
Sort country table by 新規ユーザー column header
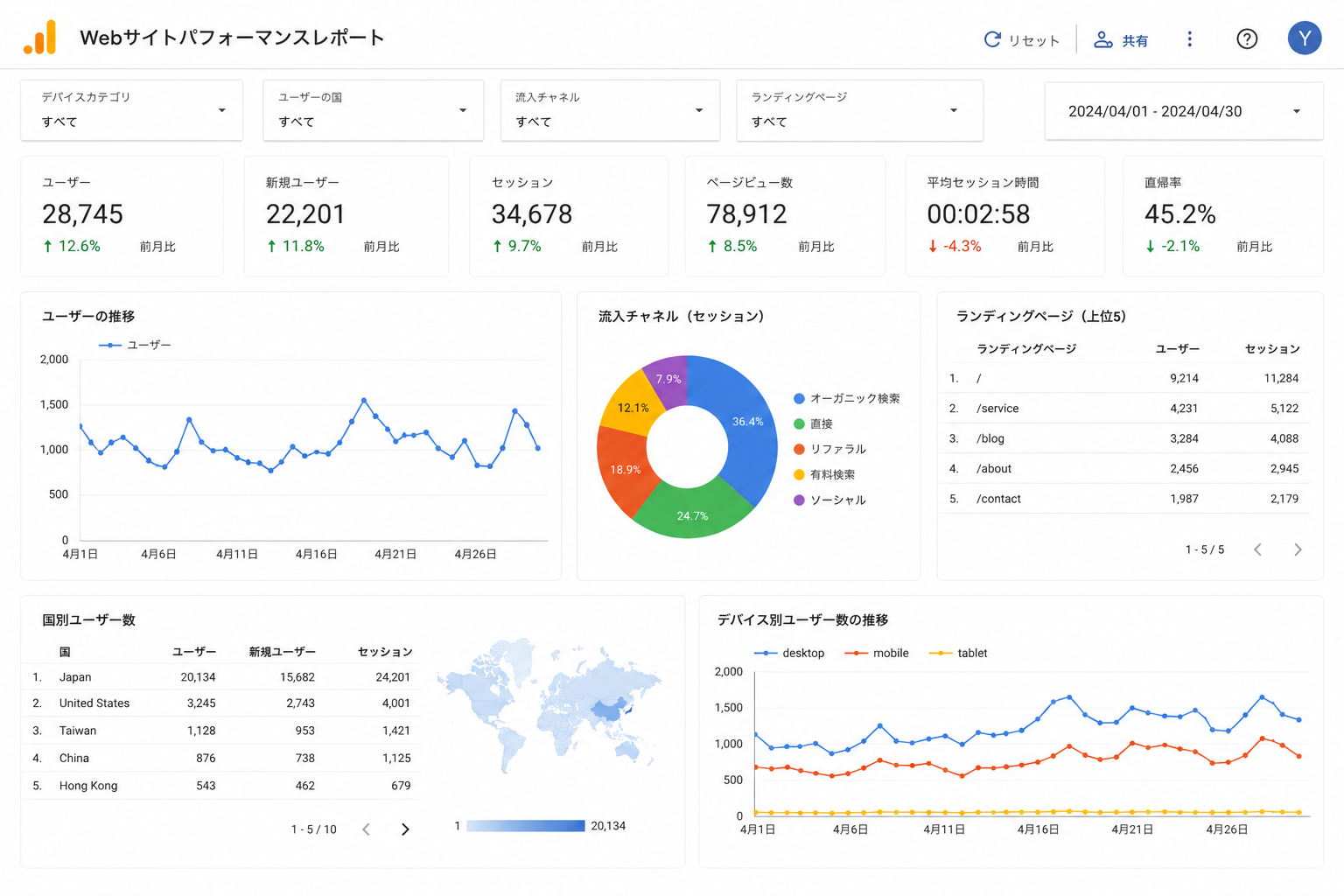click(x=282, y=652)
